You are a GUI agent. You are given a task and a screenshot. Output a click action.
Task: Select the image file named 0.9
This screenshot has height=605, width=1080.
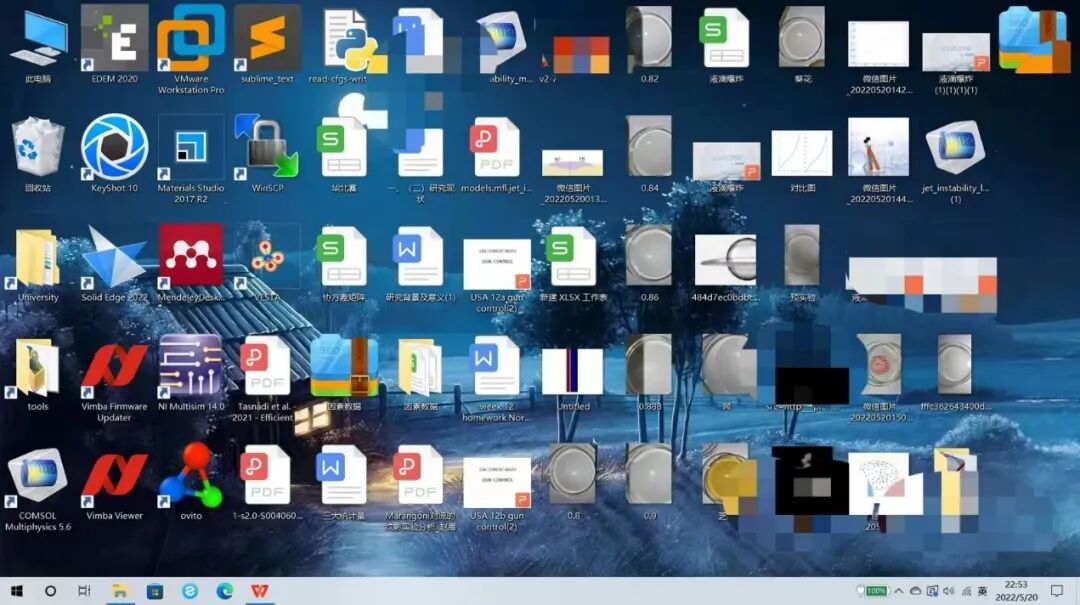pos(649,482)
